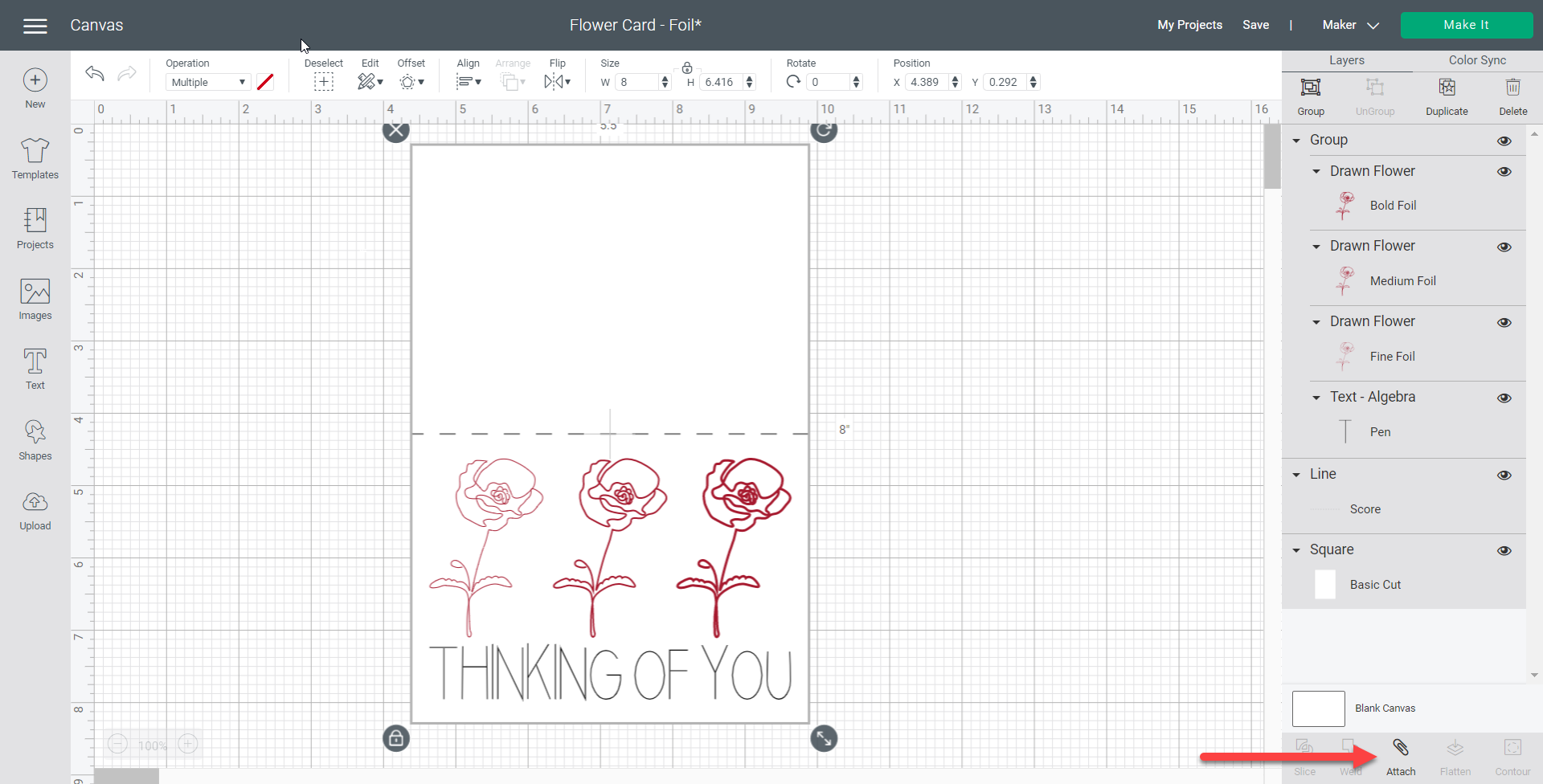Image resolution: width=1543 pixels, height=784 pixels.
Task: Open My Projects link
Action: 1189,25
